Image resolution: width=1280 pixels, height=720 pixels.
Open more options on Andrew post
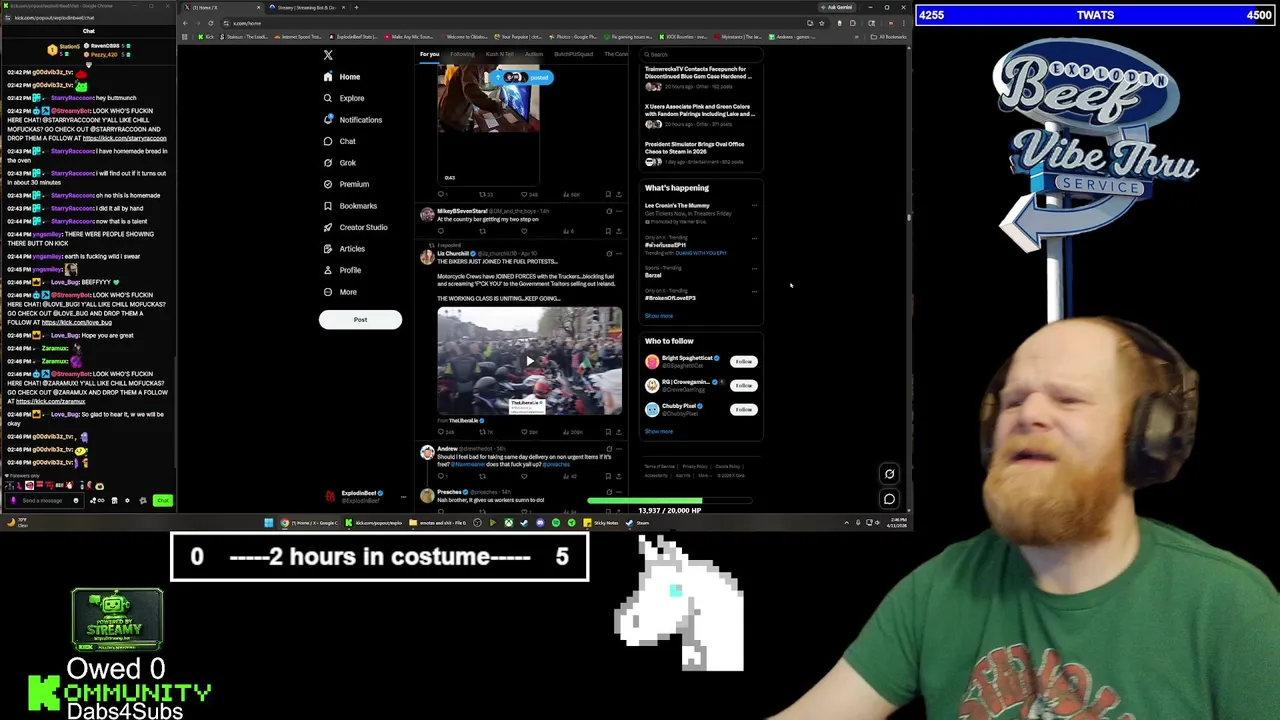coord(619,449)
